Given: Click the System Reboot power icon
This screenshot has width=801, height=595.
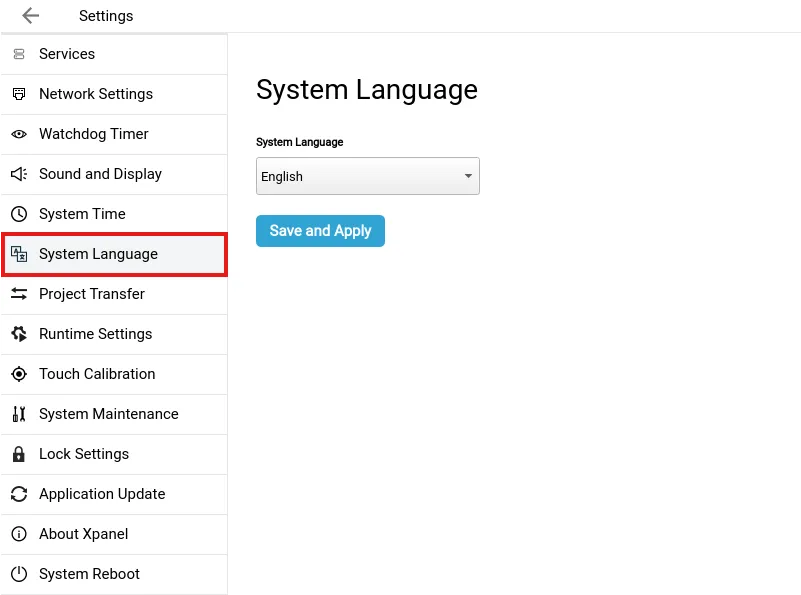Looking at the screenshot, I should 18,574.
